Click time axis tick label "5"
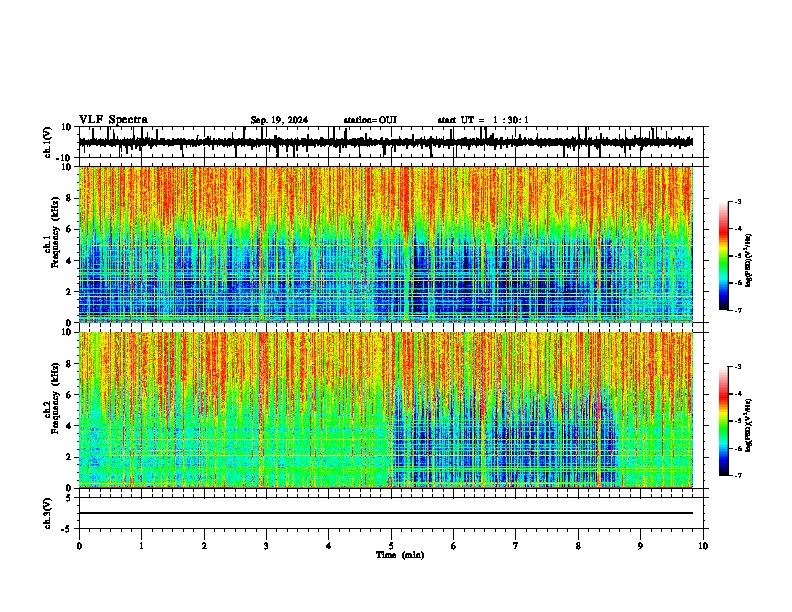792x612 pixels. [x=391, y=546]
